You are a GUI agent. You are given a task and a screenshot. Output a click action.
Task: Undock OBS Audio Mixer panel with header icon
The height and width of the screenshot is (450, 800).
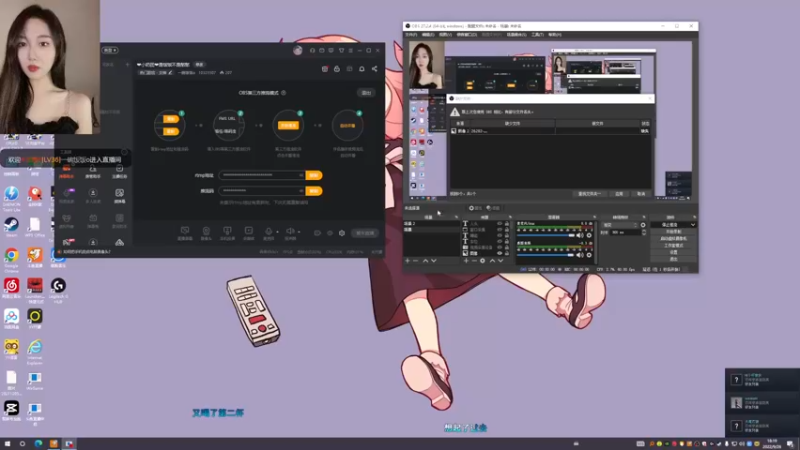[594, 217]
